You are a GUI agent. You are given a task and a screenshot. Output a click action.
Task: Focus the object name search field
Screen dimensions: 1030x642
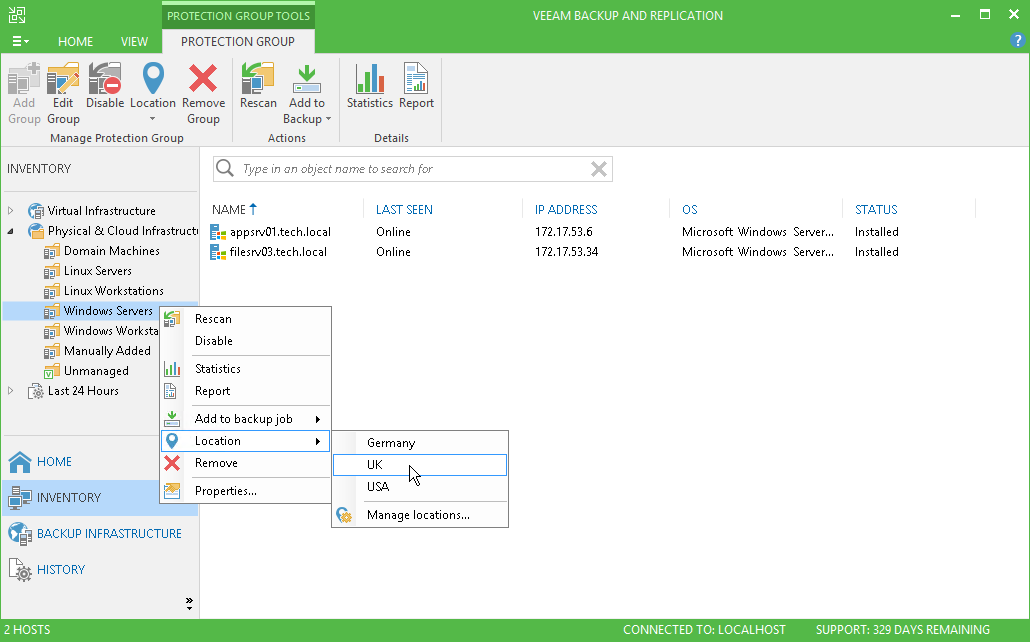[413, 169]
